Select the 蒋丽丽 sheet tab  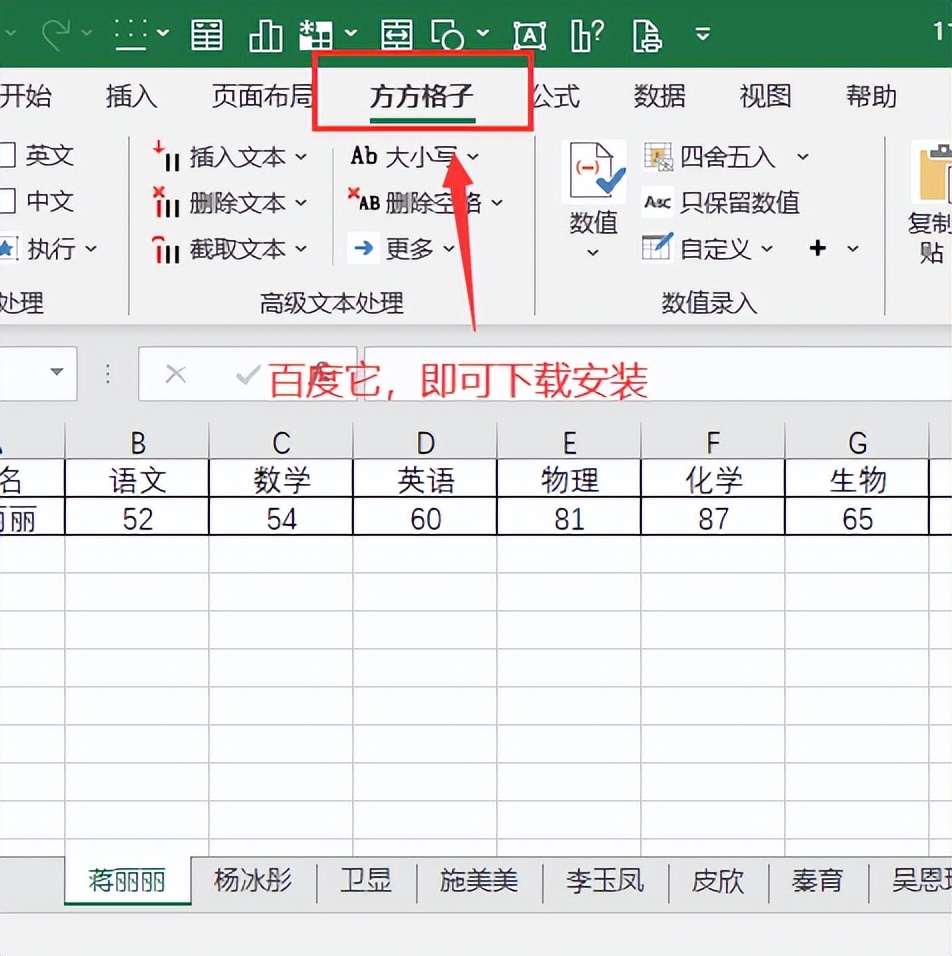[127, 880]
